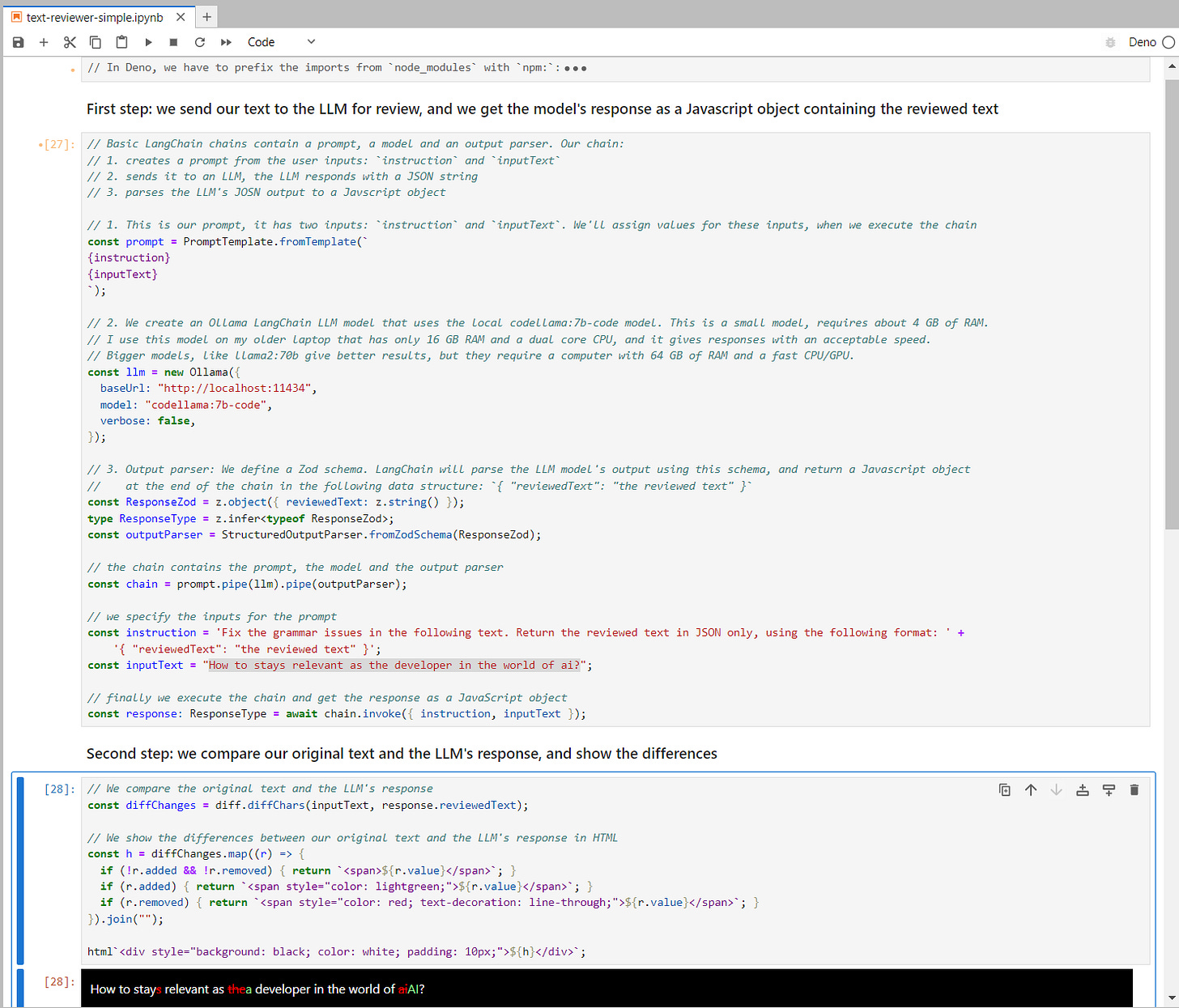The width and height of the screenshot is (1179, 1008).
Task: Insert a cell above using add-above icon
Action: point(1083,789)
